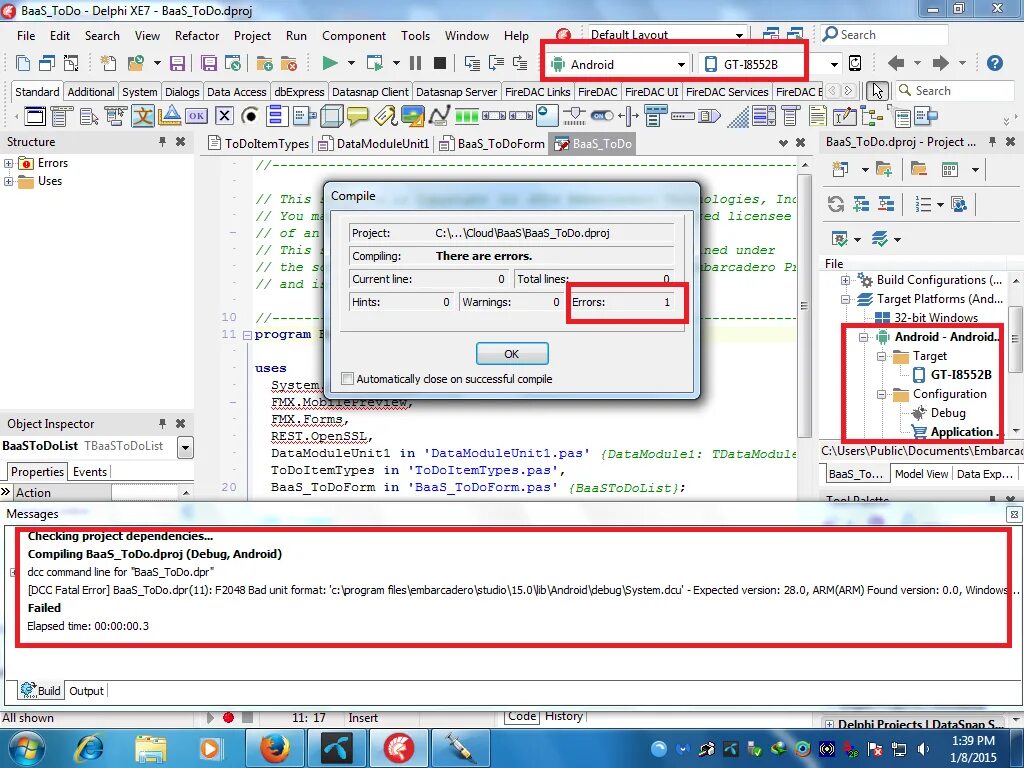Click the Forward navigation arrow
Viewport: 1024px width, 768px height.
[x=940, y=63]
